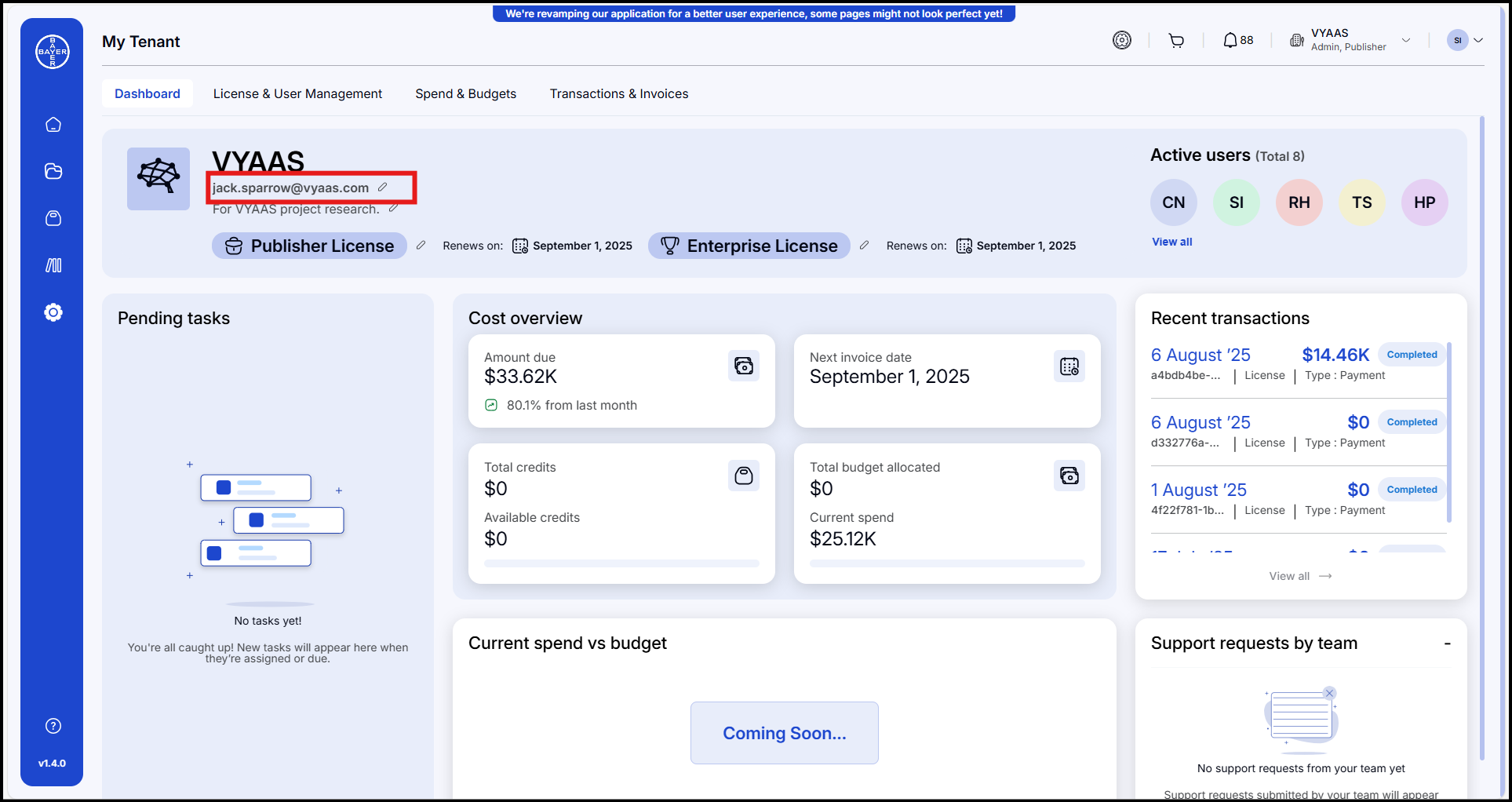Click View all under Active users

tap(1172, 242)
